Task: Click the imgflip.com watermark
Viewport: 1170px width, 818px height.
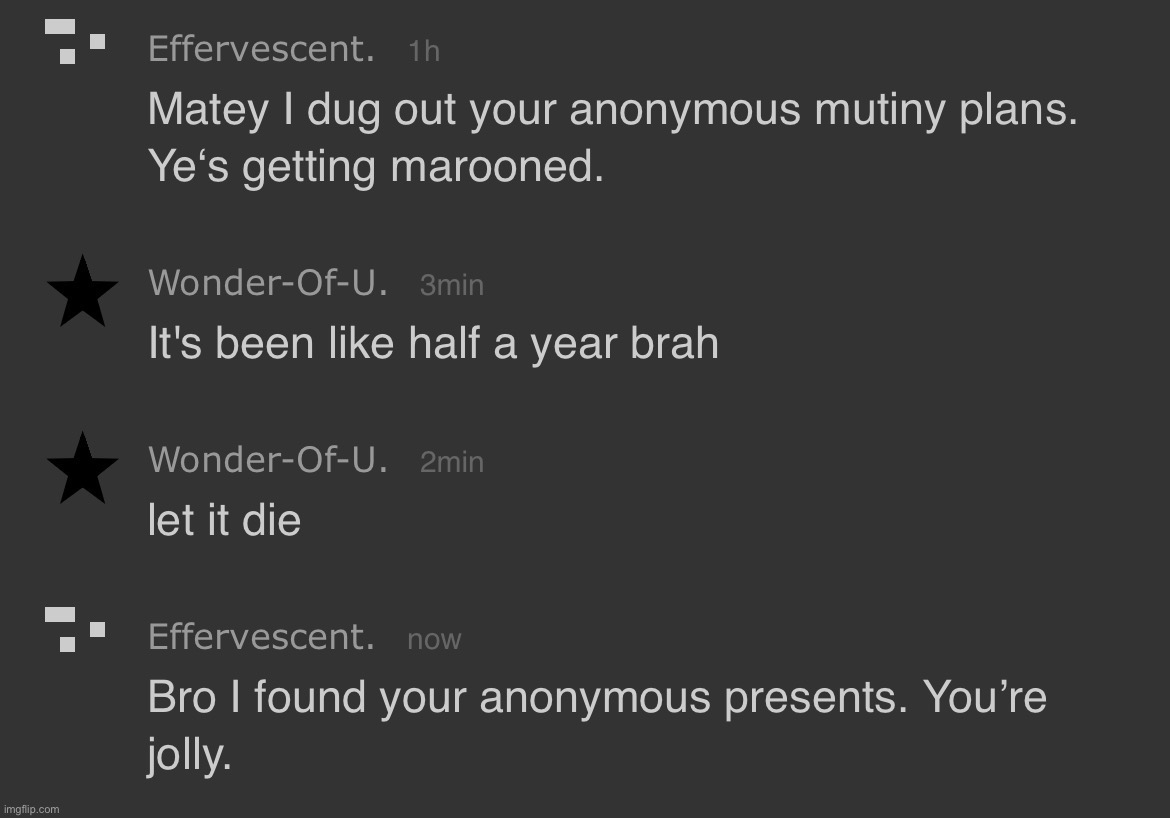Action: pyautogui.click(x=31, y=809)
